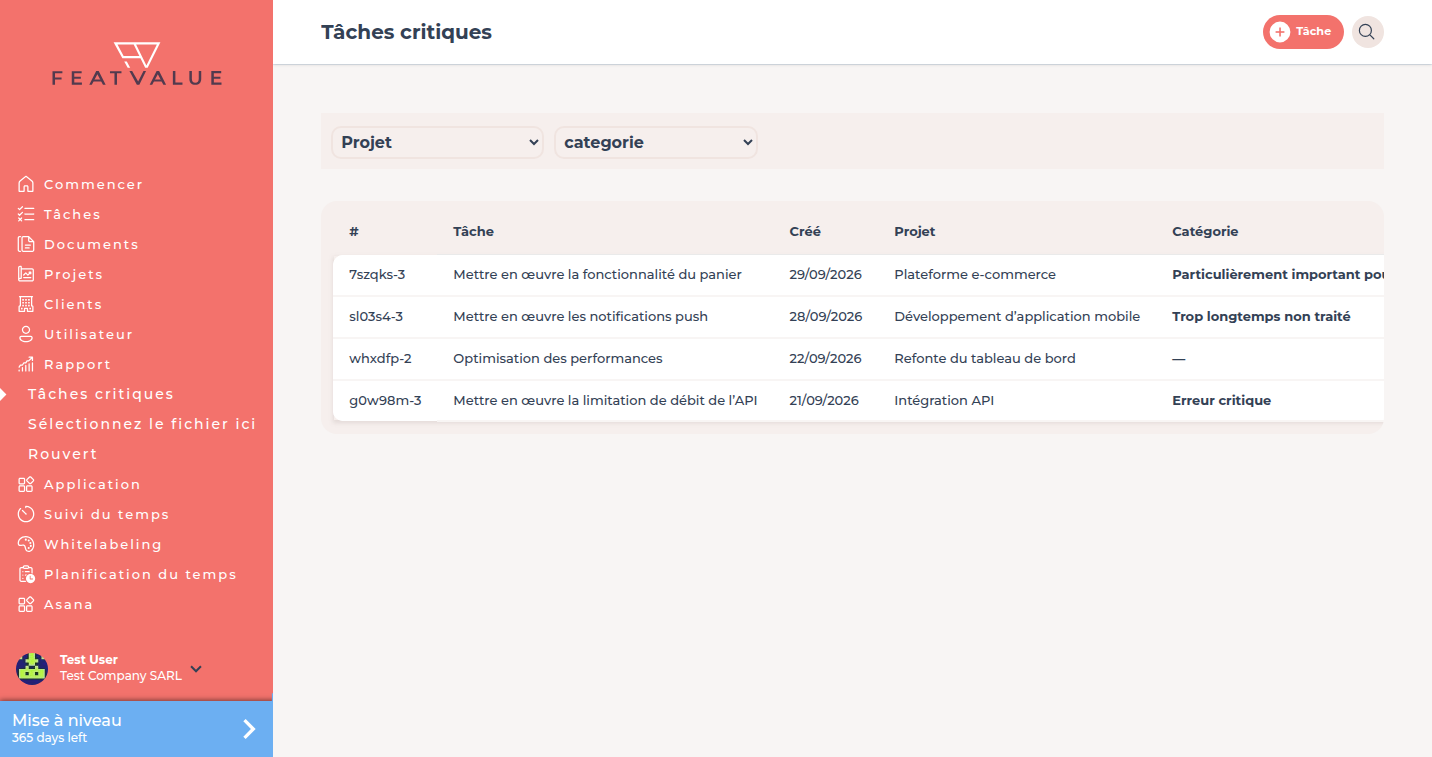The height and width of the screenshot is (757, 1432).
Task: Select the Documents icon in sidebar
Action: [x=26, y=244]
